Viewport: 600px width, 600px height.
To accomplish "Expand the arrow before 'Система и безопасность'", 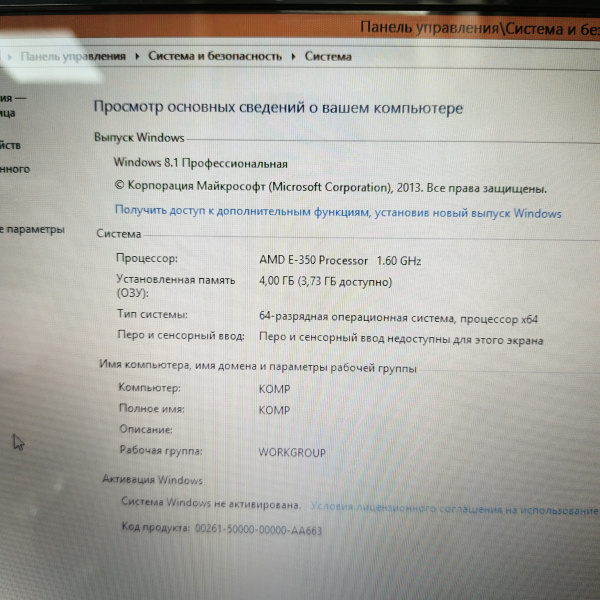I will [139, 57].
